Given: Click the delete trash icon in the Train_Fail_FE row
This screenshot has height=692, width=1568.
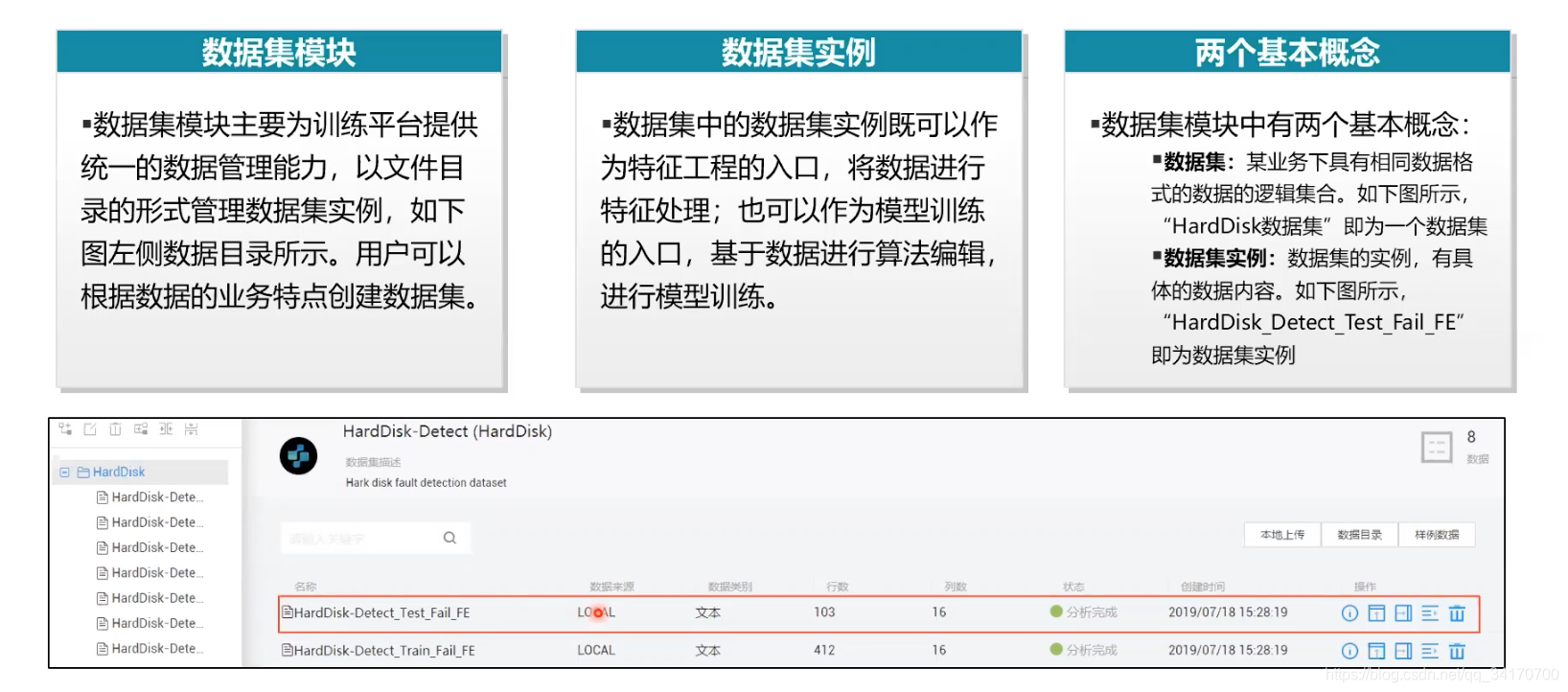Looking at the screenshot, I should click(x=1457, y=651).
